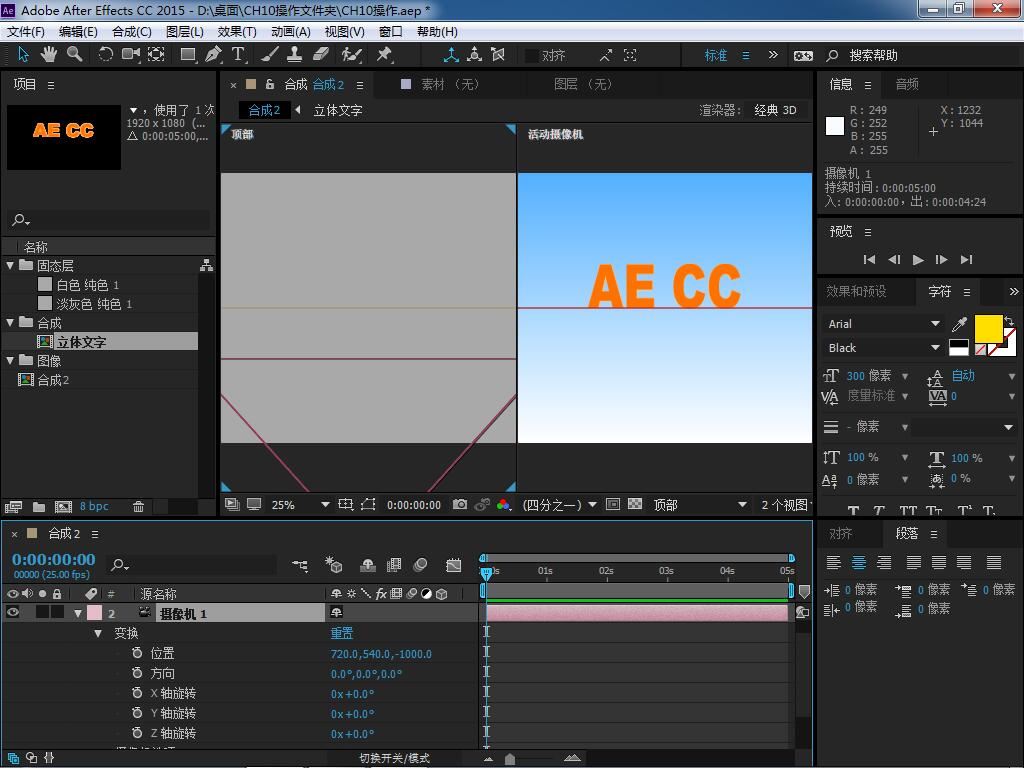Screen dimensions: 1024x768
Task: Hide the 摄像机 1 layer eye toggle
Action: point(12,613)
